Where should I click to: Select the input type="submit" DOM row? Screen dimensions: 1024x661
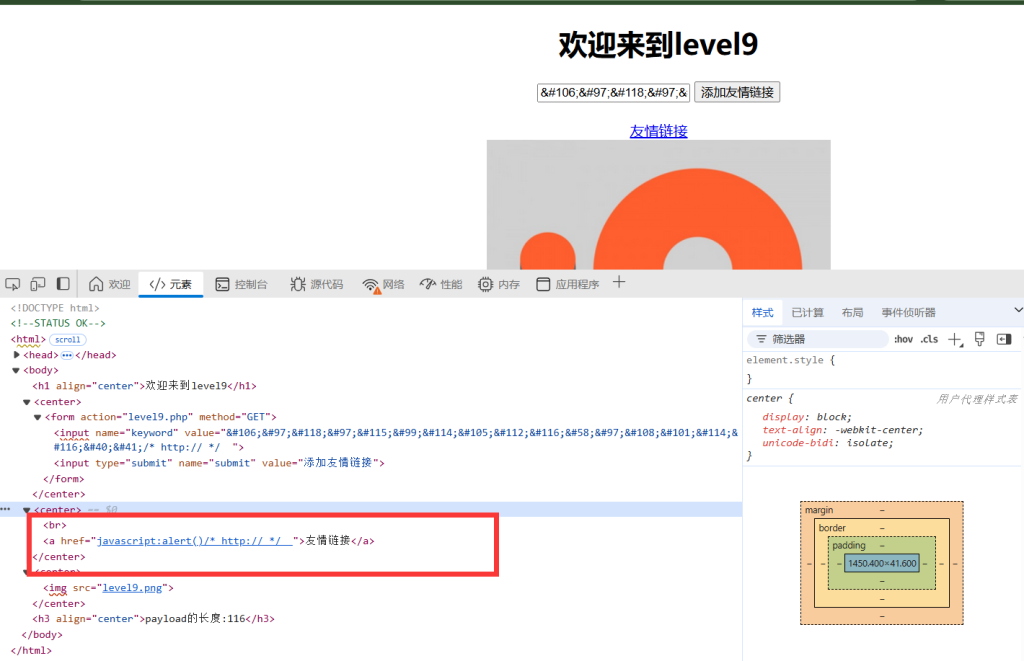[x=219, y=462]
